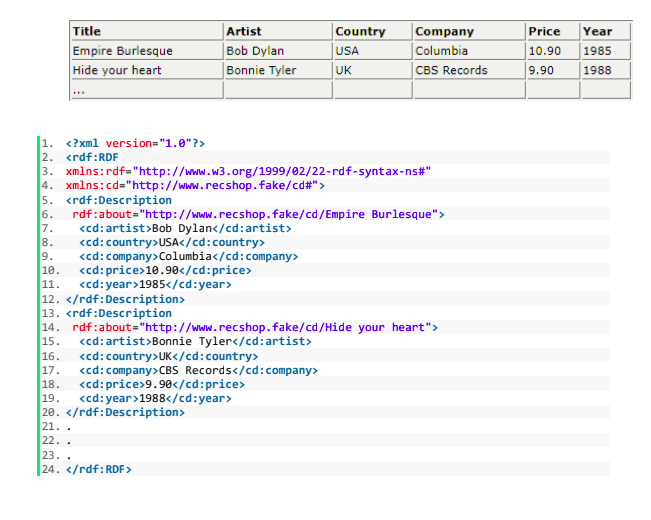This screenshot has height=520, width=651.
Task: Click the closing rdf:RDF tag line
Action: click(x=98, y=469)
